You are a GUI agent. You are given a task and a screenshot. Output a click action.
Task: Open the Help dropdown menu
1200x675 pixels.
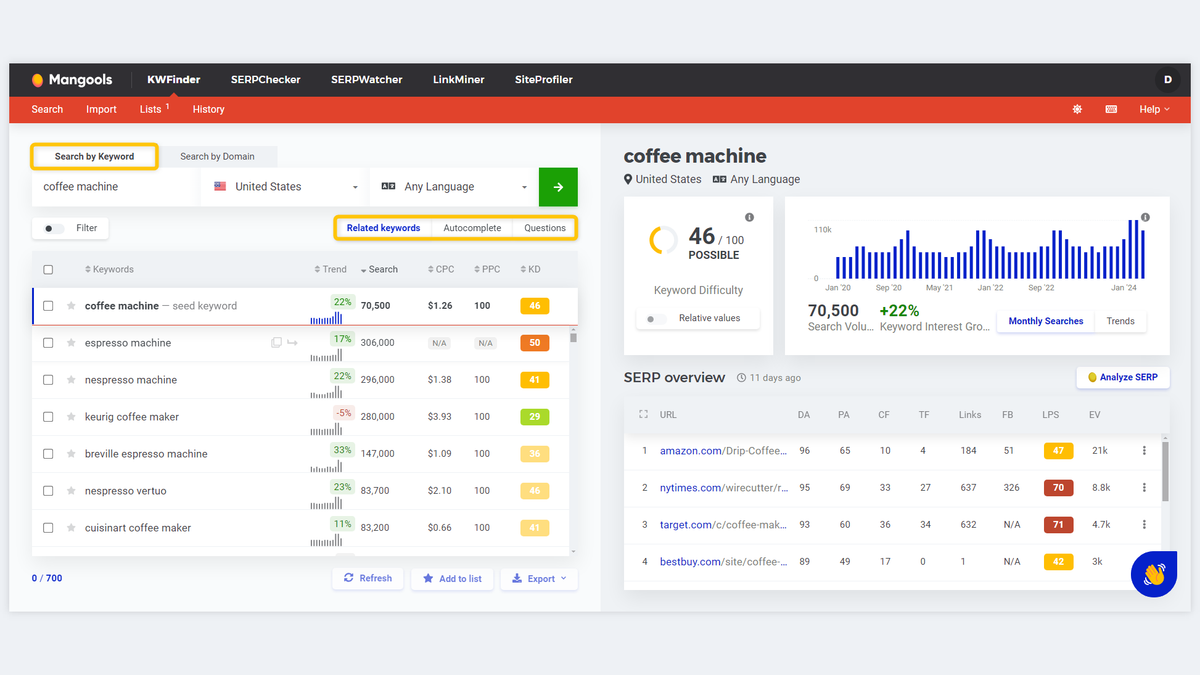(x=1154, y=109)
